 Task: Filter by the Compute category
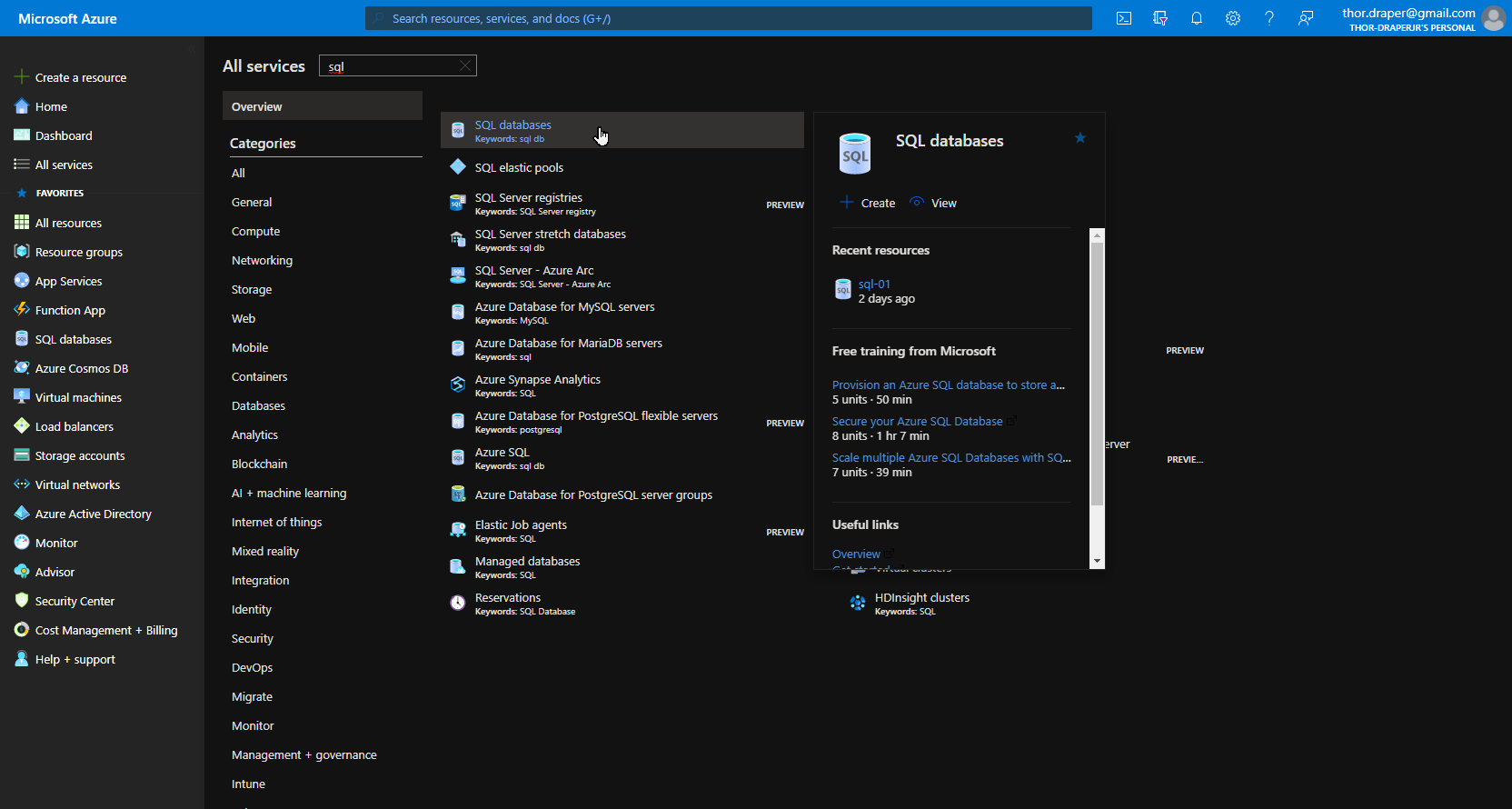pyautogui.click(x=255, y=231)
